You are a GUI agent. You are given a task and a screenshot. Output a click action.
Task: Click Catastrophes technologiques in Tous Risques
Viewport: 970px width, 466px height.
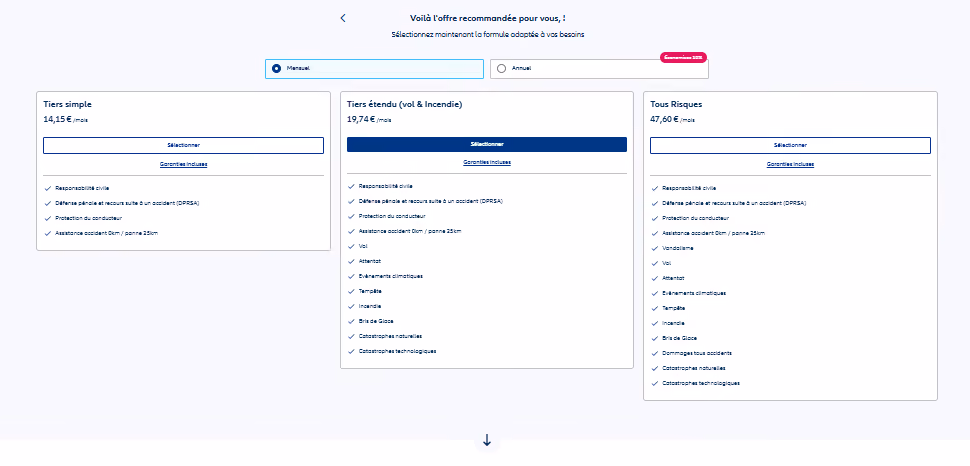tap(701, 383)
